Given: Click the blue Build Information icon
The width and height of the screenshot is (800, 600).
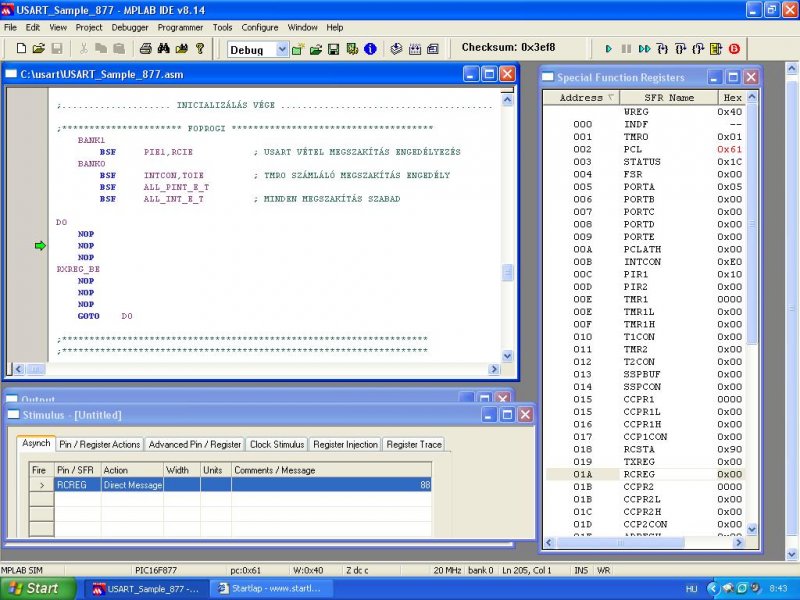Looking at the screenshot, I should [x=370, y=48].
